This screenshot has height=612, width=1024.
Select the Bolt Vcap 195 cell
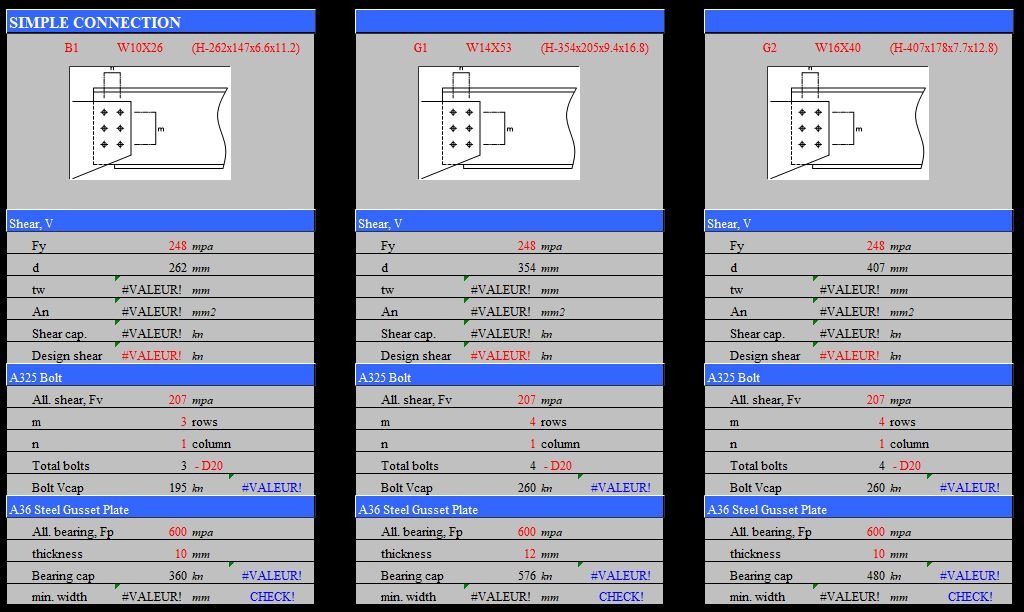tap(178, 488)
